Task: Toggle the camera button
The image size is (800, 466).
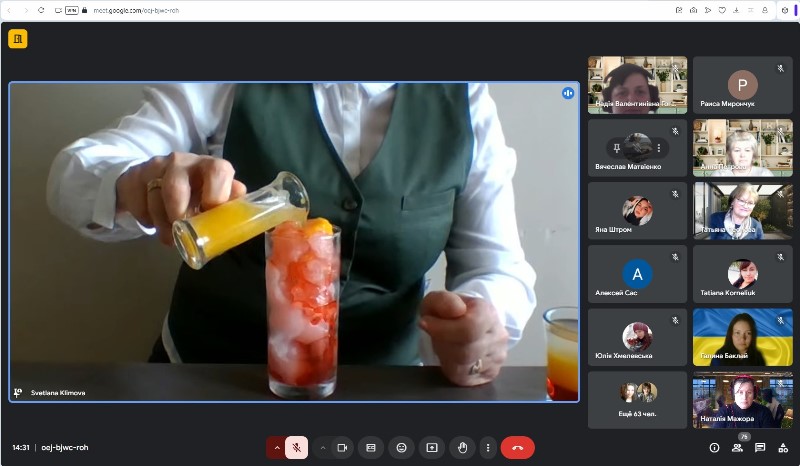Action: tap(342, 448)
